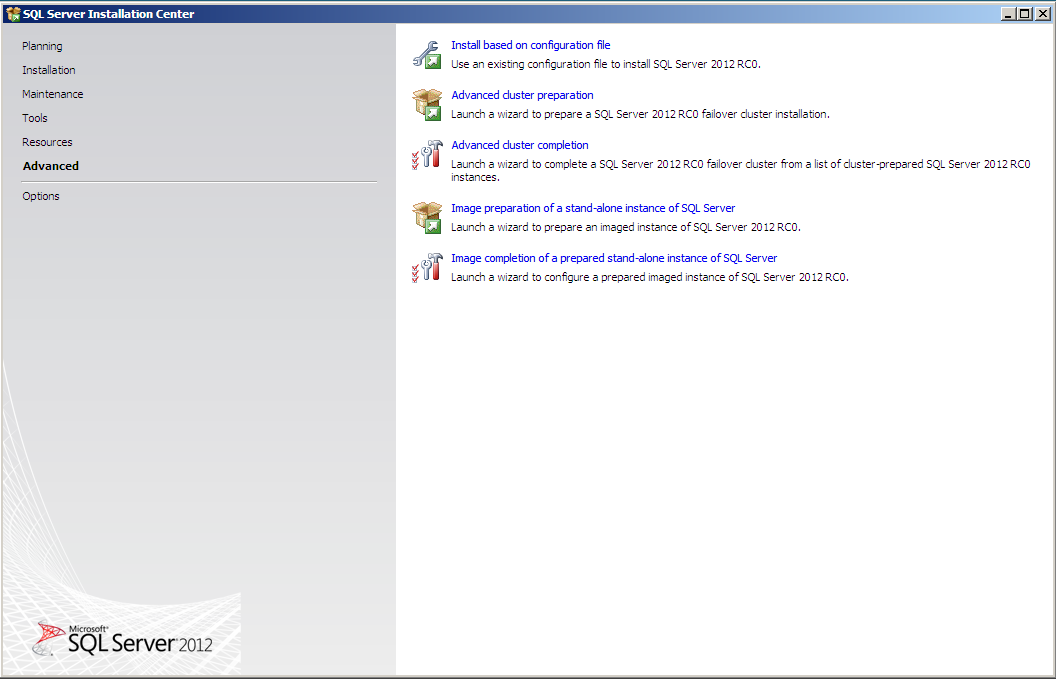Open the Tools section
Screen dimensions: 1056x679
point(34,118)
